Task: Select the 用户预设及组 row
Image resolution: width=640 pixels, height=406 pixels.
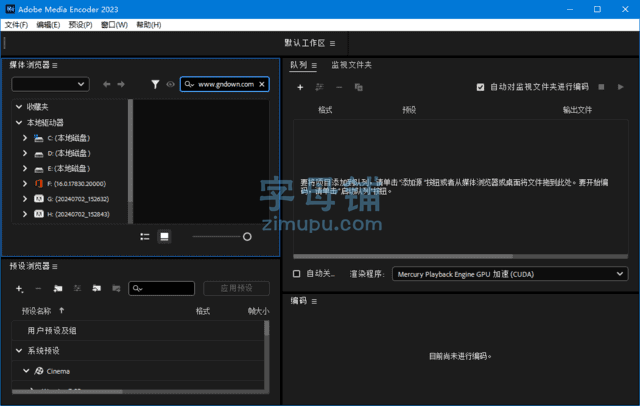Action: click(138, 331)
